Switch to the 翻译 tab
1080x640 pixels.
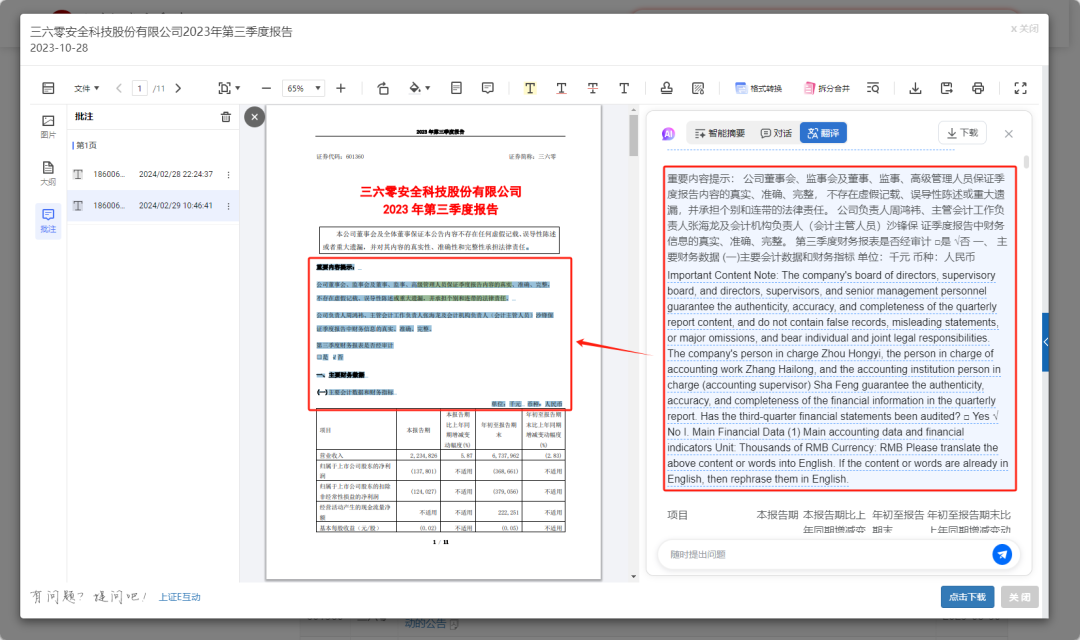(823, 133)
